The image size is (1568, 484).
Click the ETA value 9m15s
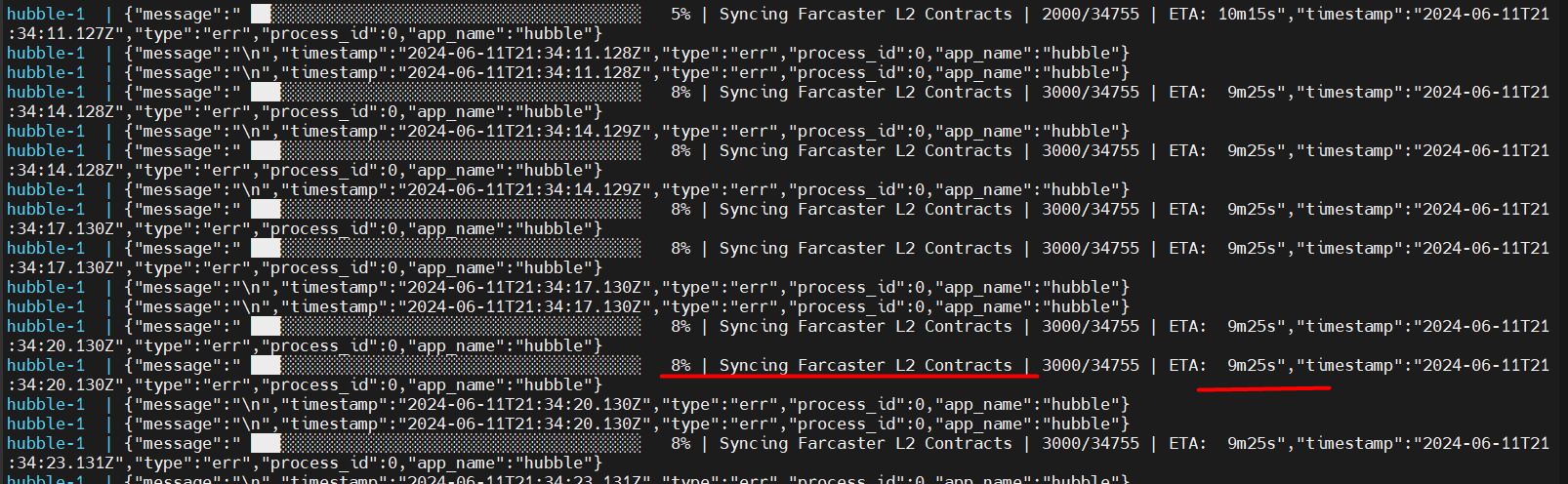point(1257,444)
